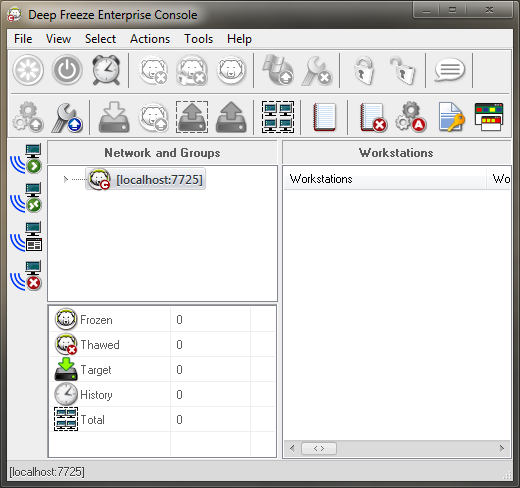Click the Thawed status row
The image size is (520, 488).
pos(162,344)
